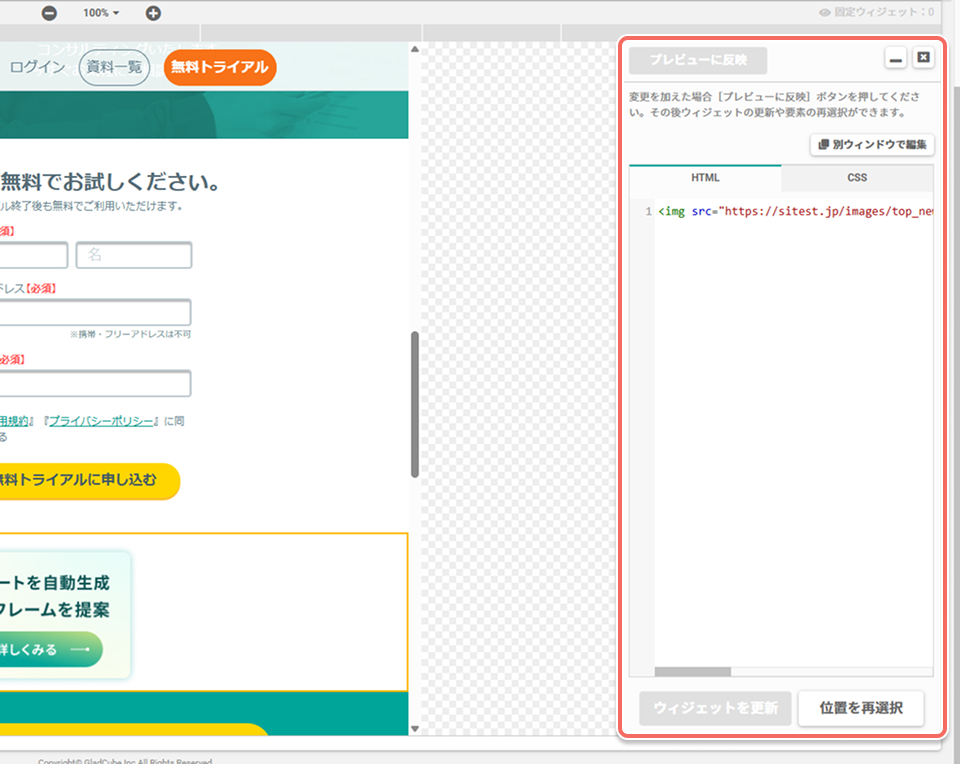This screenshot has width=960, height=764.
Task: Click the 詳しくみる green button
Action: [51, 649]
